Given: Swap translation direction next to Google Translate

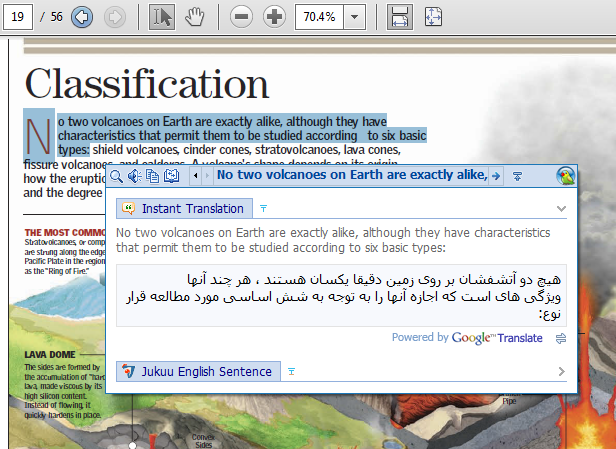Looking at the screenshot, I should (561, 339).
